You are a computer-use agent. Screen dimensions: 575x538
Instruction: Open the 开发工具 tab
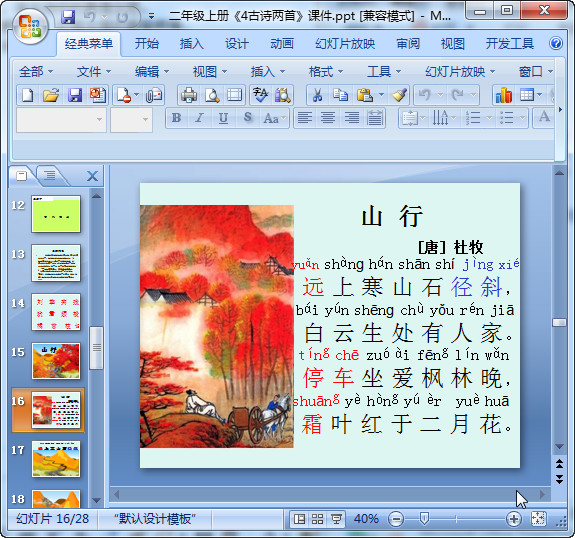tap(510, 44)
